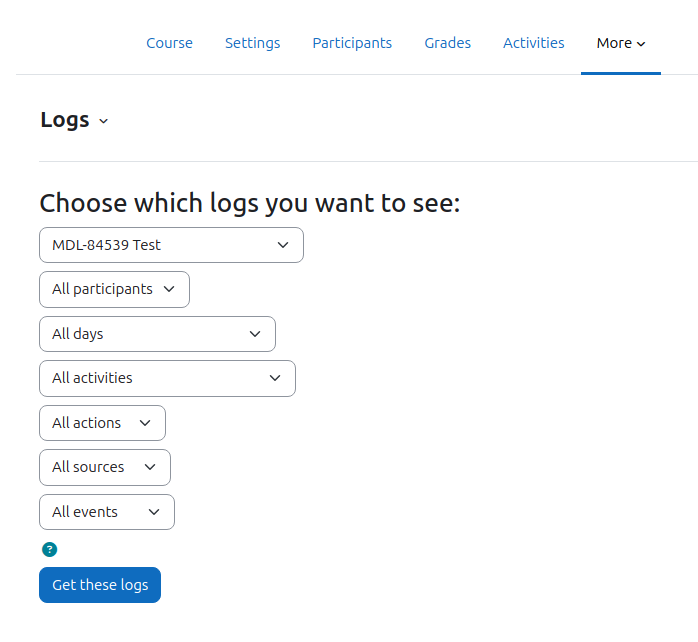Click the arrow in All activities dropdown
This screenshot has width=698, height=642.
click(x=275, y=378)
